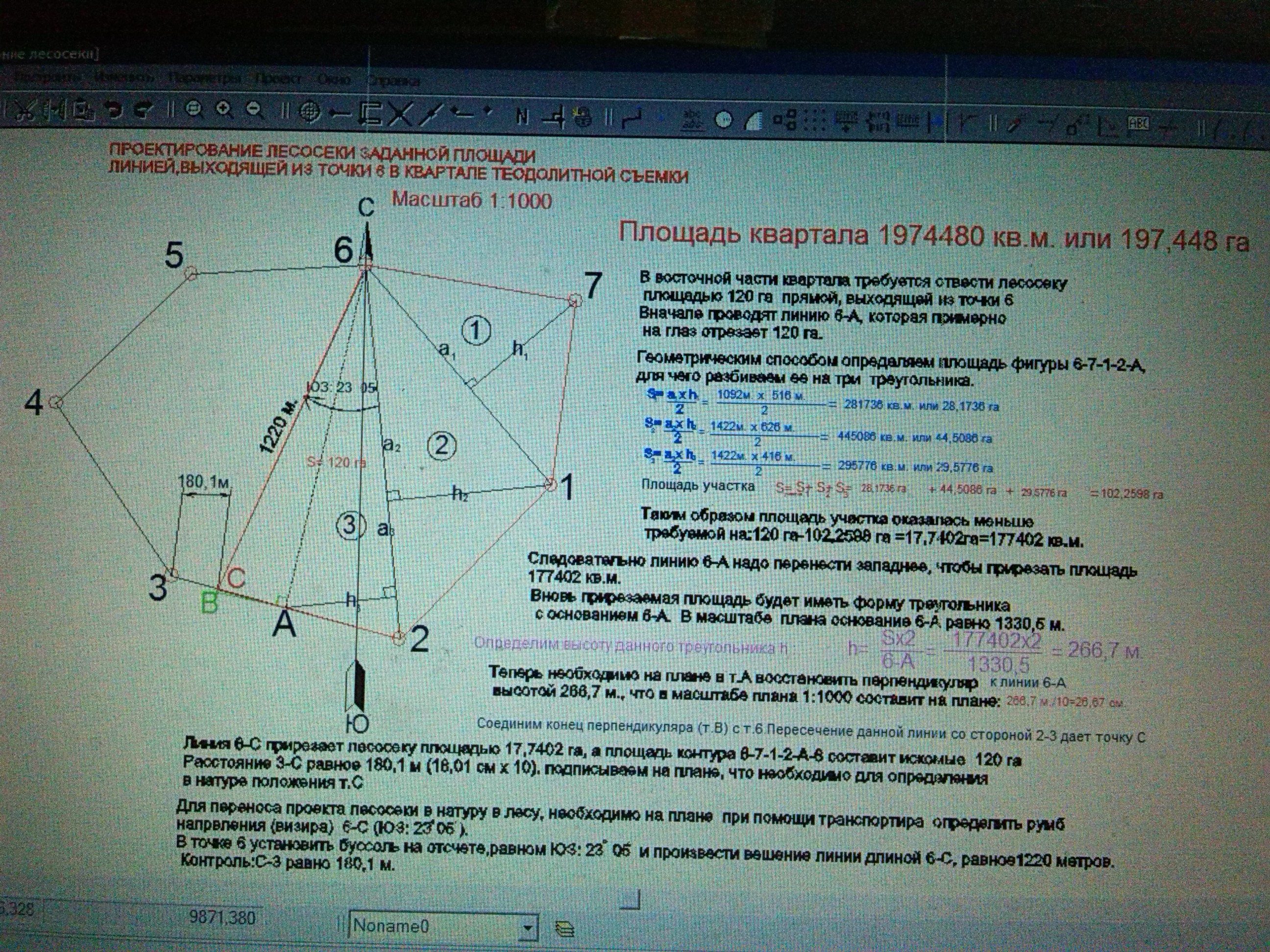Screen dimensions: 1270x952
Task: Zoom in with the plus magnifier
Action: point(224,109)
